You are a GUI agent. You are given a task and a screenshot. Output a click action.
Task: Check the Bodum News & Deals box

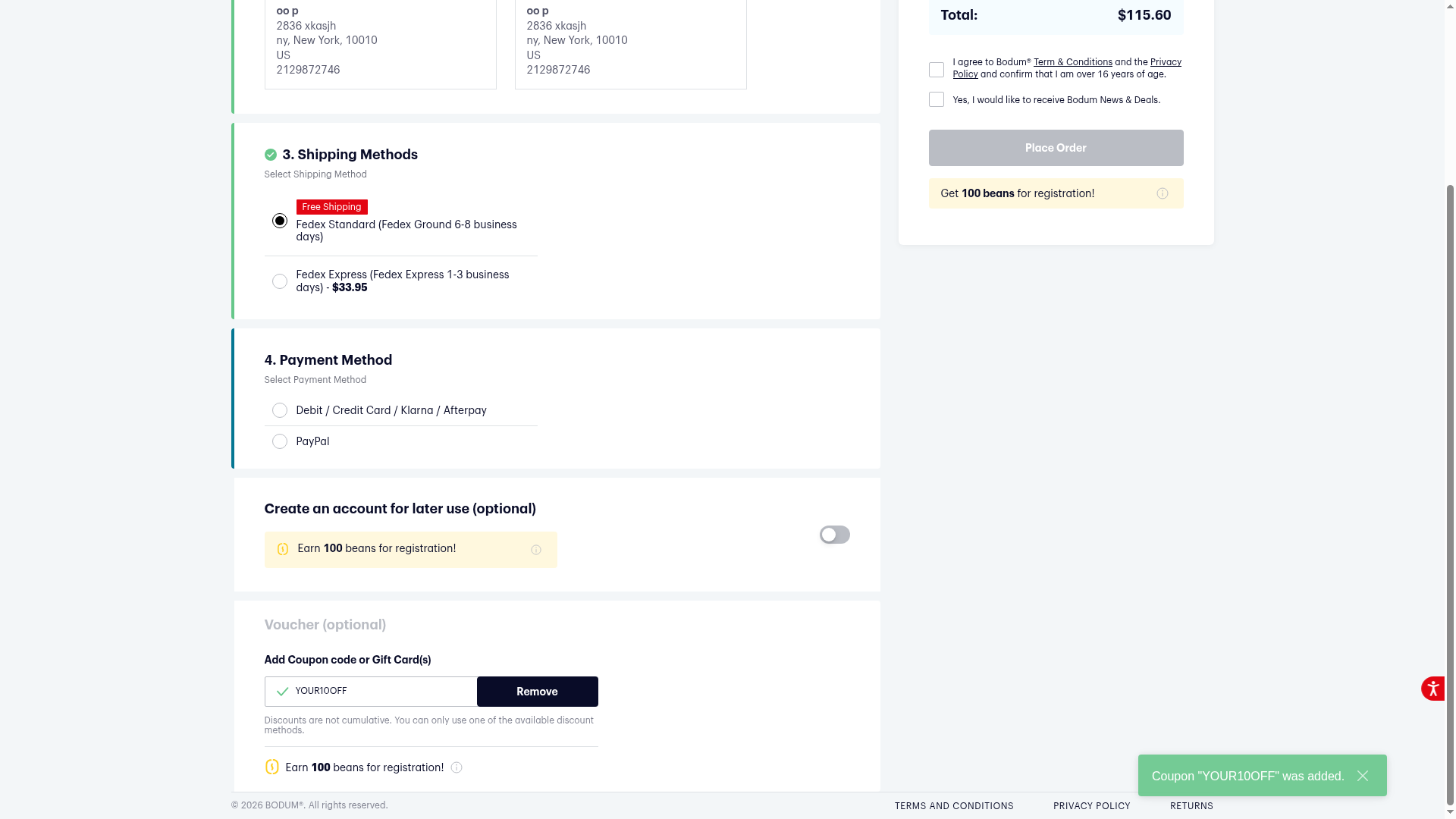point(937,99)
